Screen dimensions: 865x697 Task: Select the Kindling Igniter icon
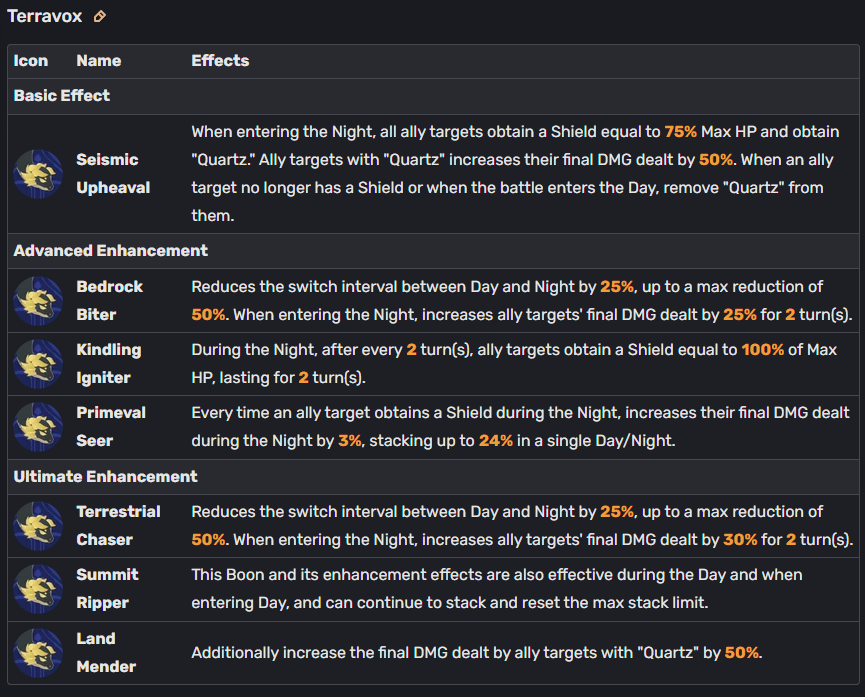pyautogui.click(x=38, y=364)
